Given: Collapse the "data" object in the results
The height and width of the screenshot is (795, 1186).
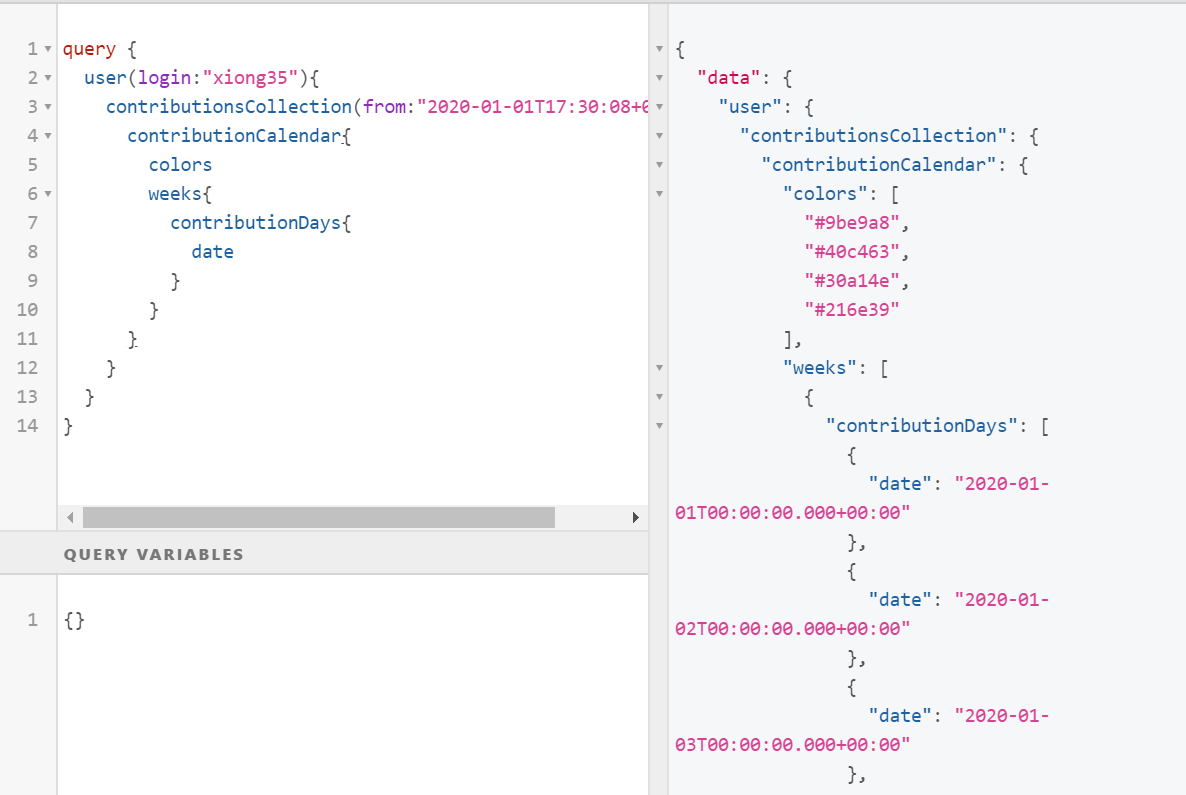Looking at the screenshot, I should tap(660, 77).
